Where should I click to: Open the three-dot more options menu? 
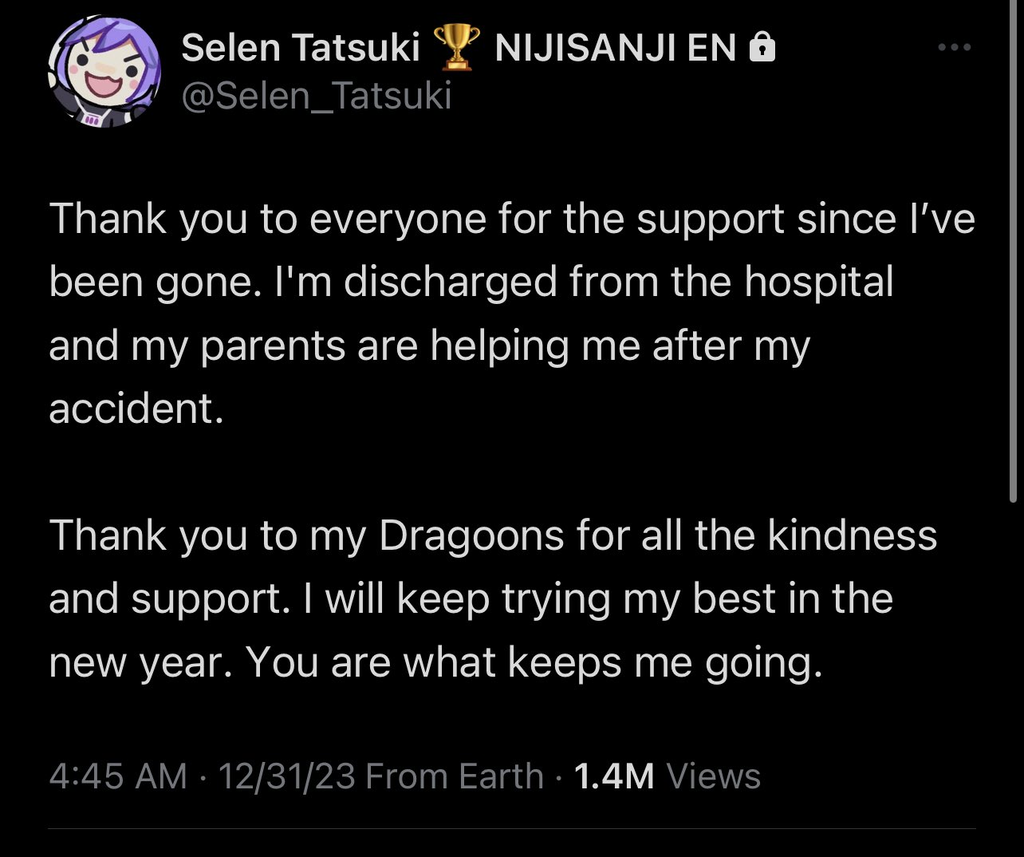(954, 47)
